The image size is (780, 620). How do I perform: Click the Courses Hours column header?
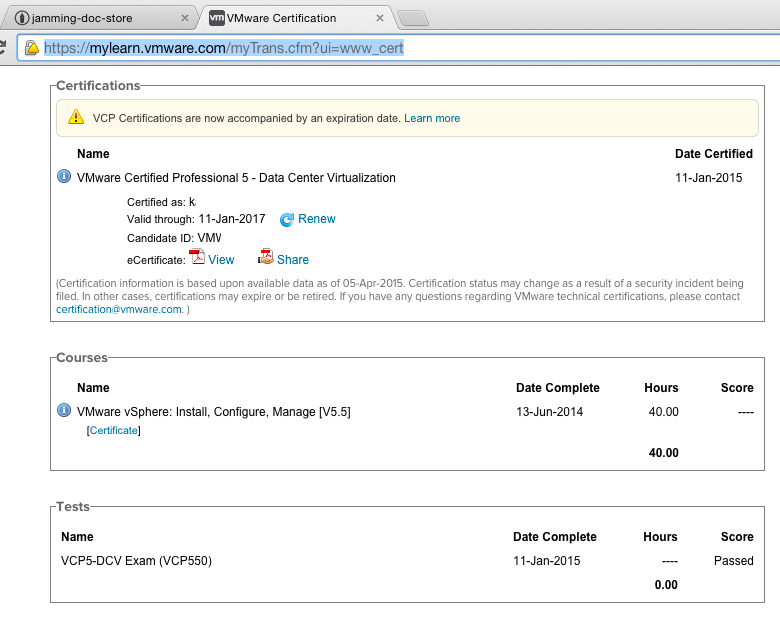click(662, 388)
